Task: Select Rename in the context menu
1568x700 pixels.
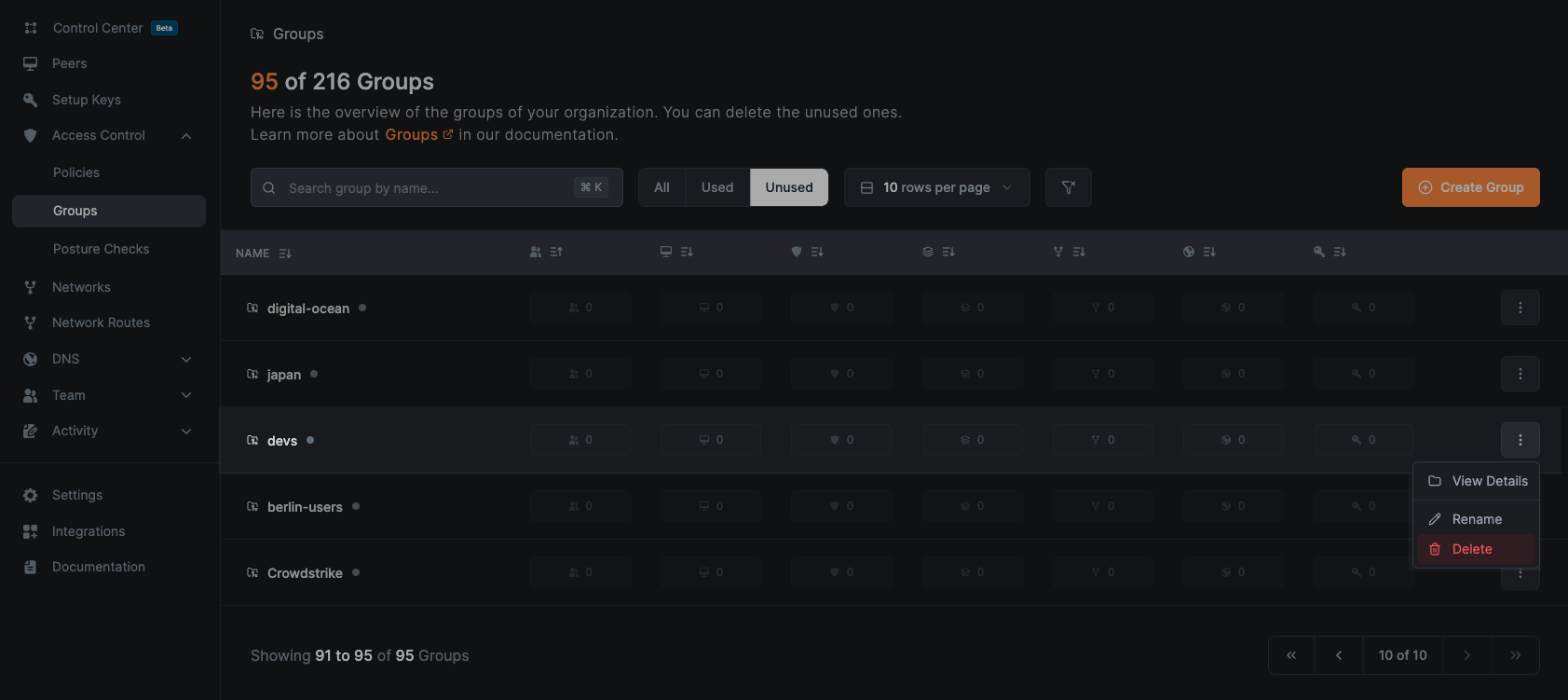Action: coord(1476,519)
